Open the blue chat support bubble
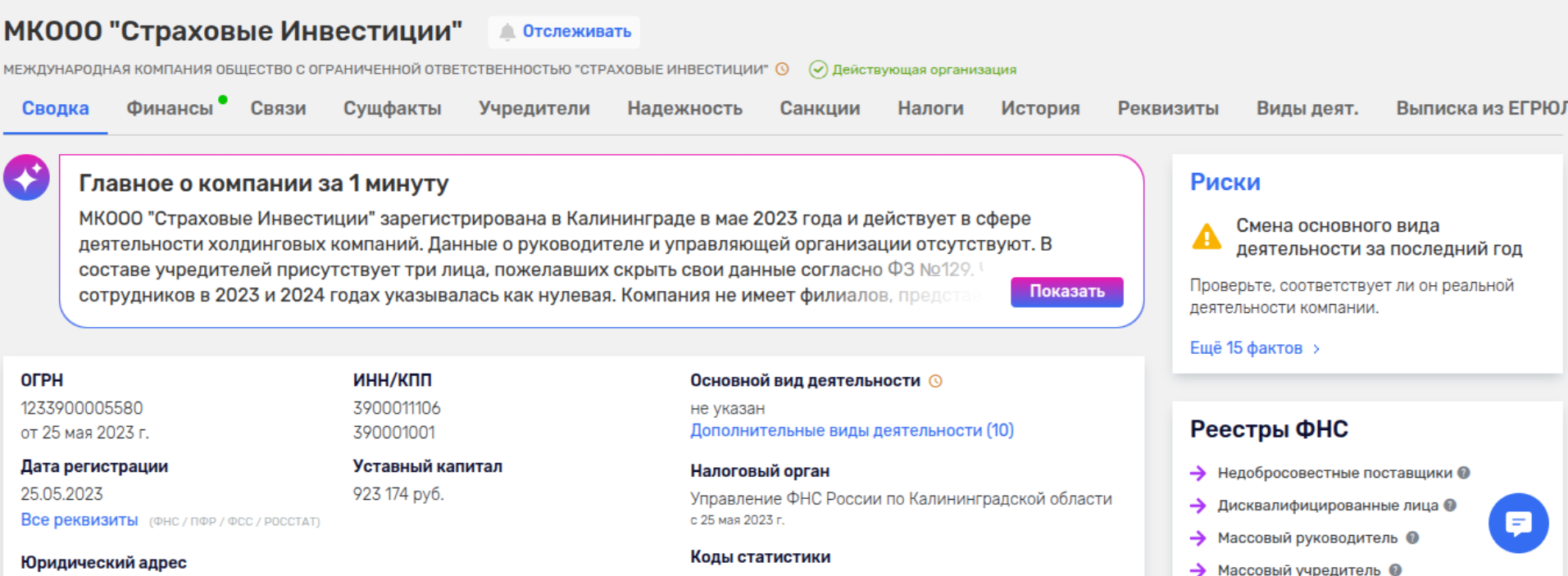Screen dimensions: 1568x576 (x=1518, y=523)
